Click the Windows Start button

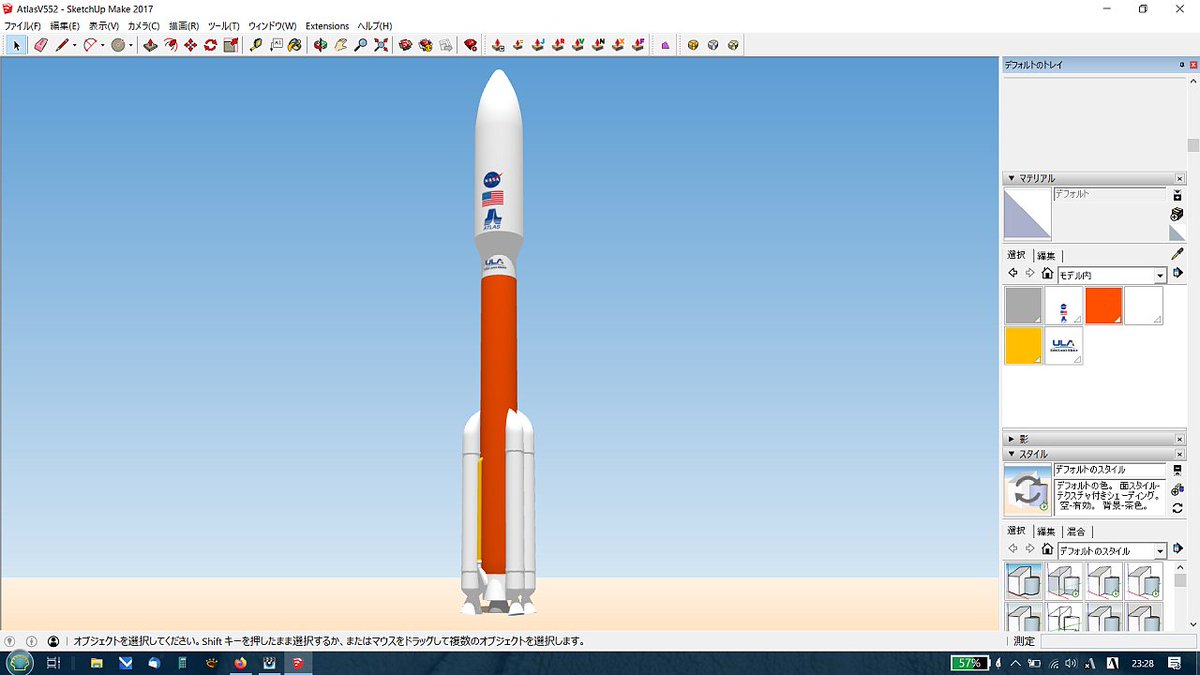[x=20, y=662]
